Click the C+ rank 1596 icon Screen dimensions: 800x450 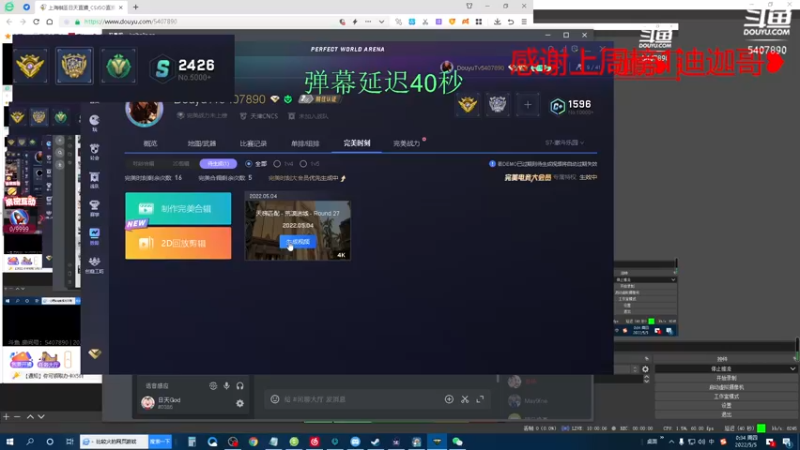[x=557, y=106]
